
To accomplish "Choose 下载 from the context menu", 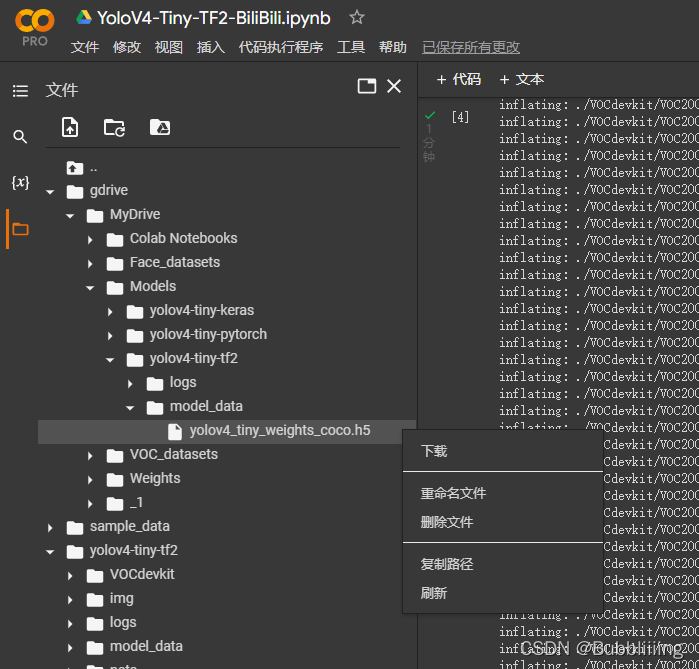I will pos(503,451).
